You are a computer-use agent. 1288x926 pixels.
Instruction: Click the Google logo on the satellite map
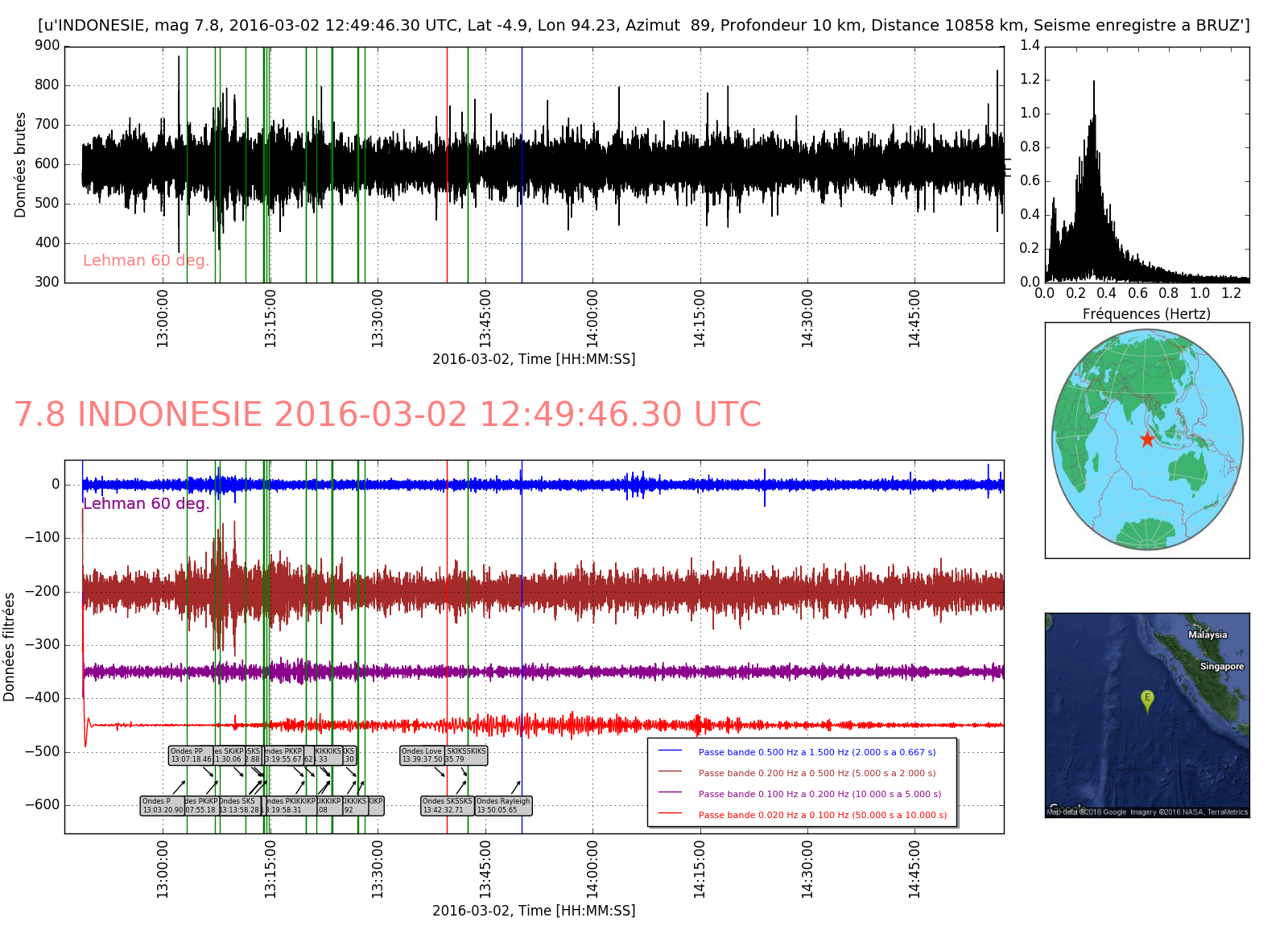pos(1064,808)
